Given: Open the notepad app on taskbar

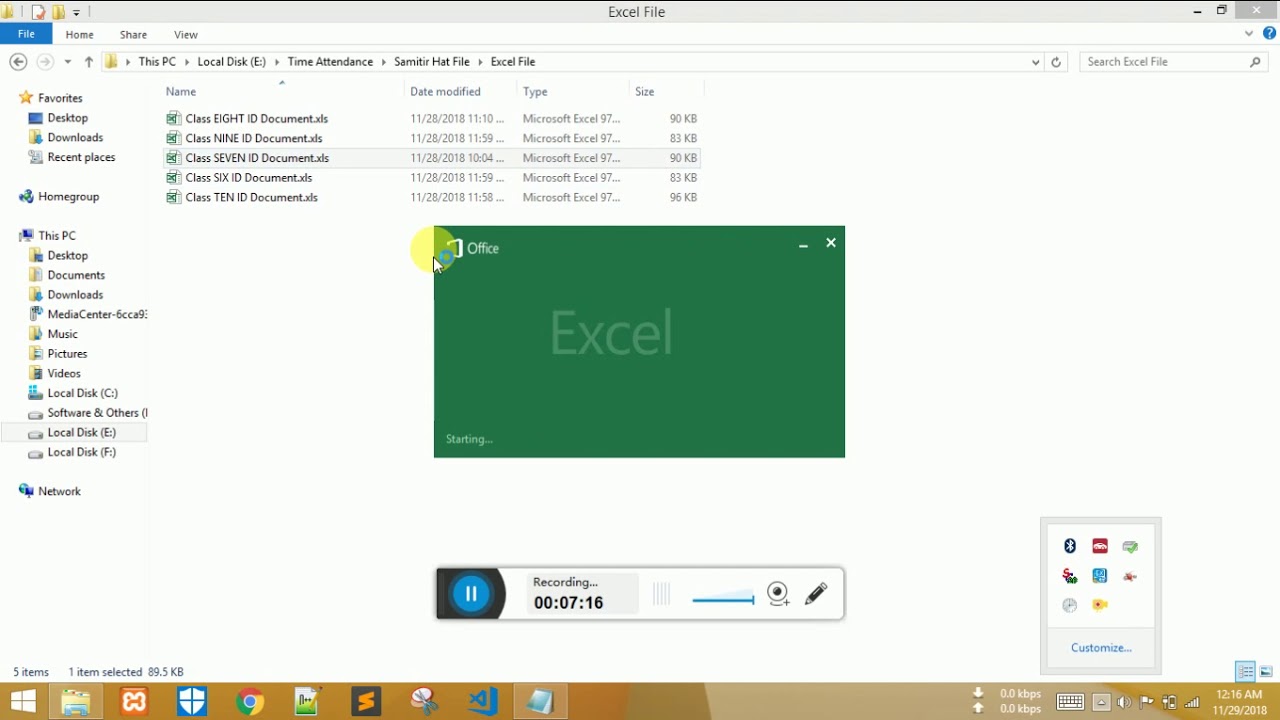Looking at the screenshot, I should point(540,702).
